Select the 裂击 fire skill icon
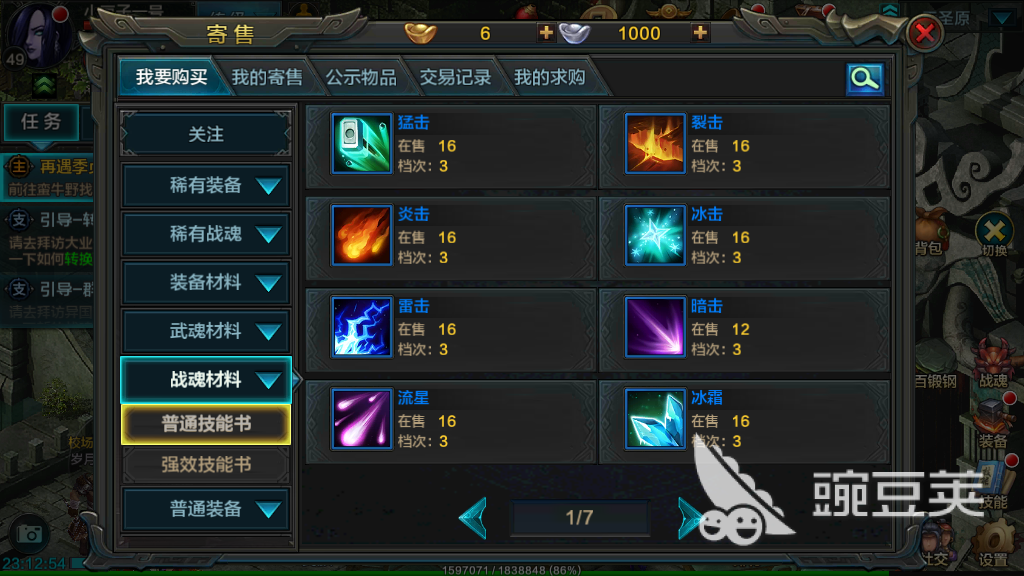 [x=654, y=143]
